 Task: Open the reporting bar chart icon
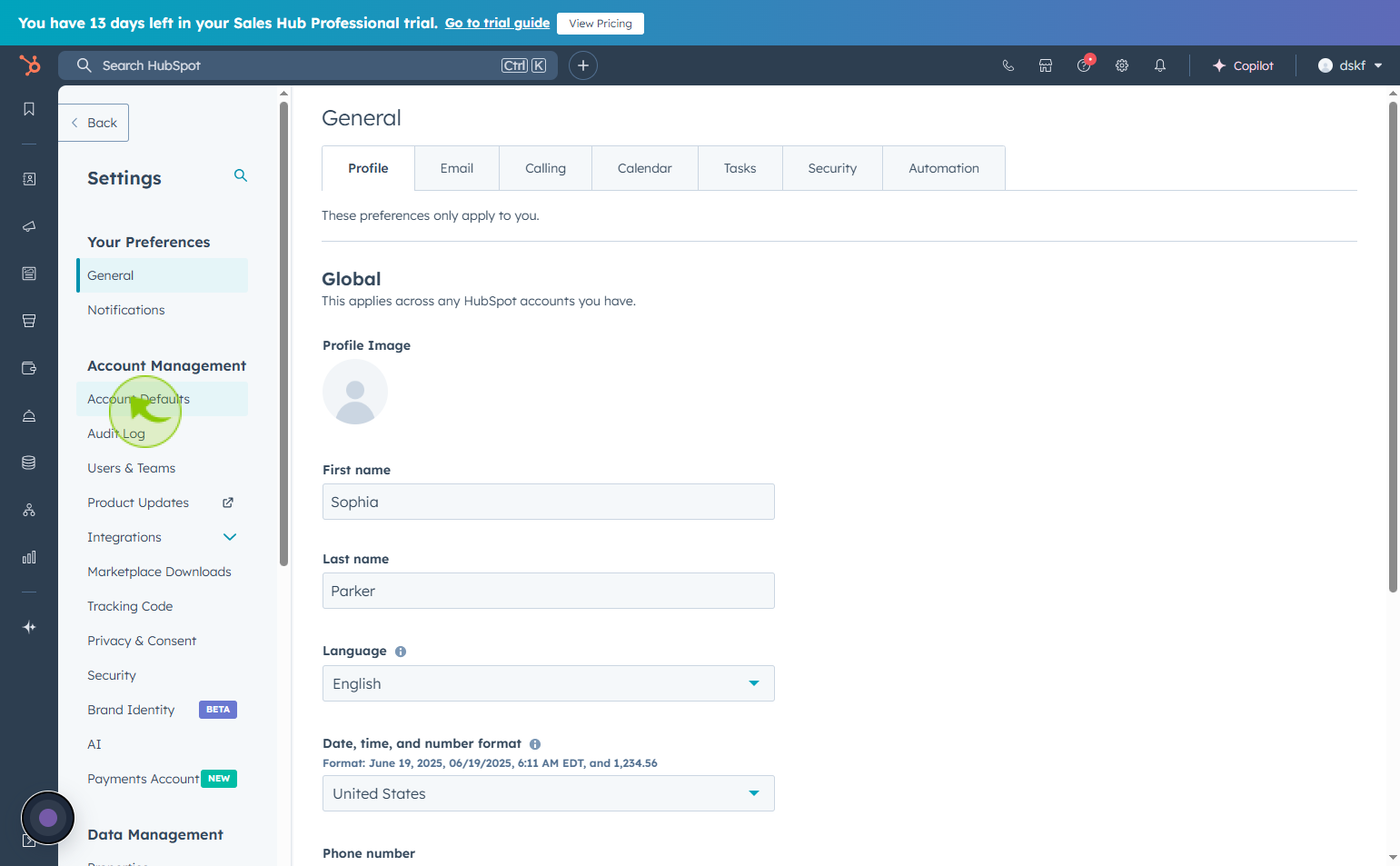29,557
